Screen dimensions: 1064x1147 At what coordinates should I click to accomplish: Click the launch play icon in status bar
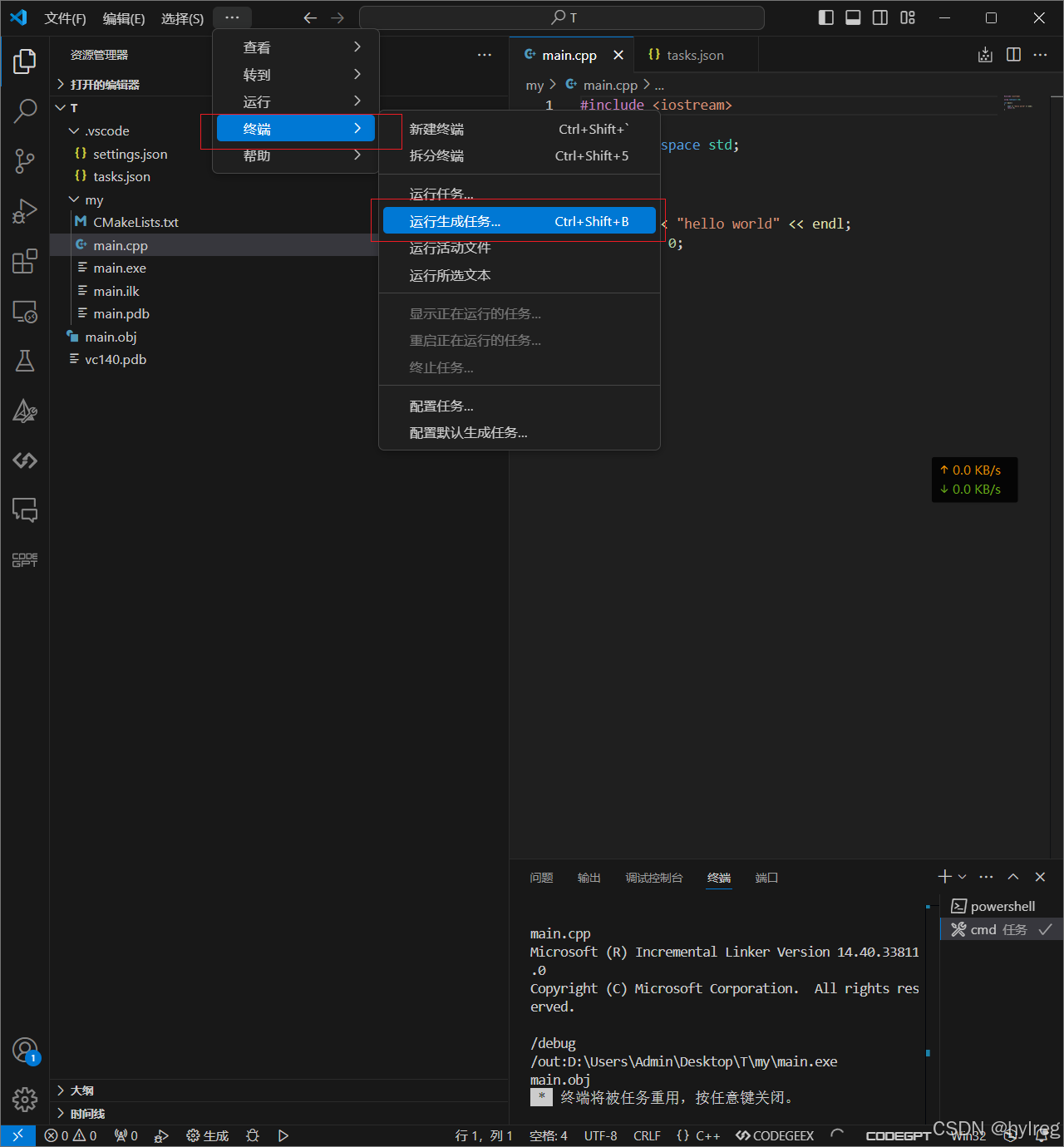(x=283, y=1135)
